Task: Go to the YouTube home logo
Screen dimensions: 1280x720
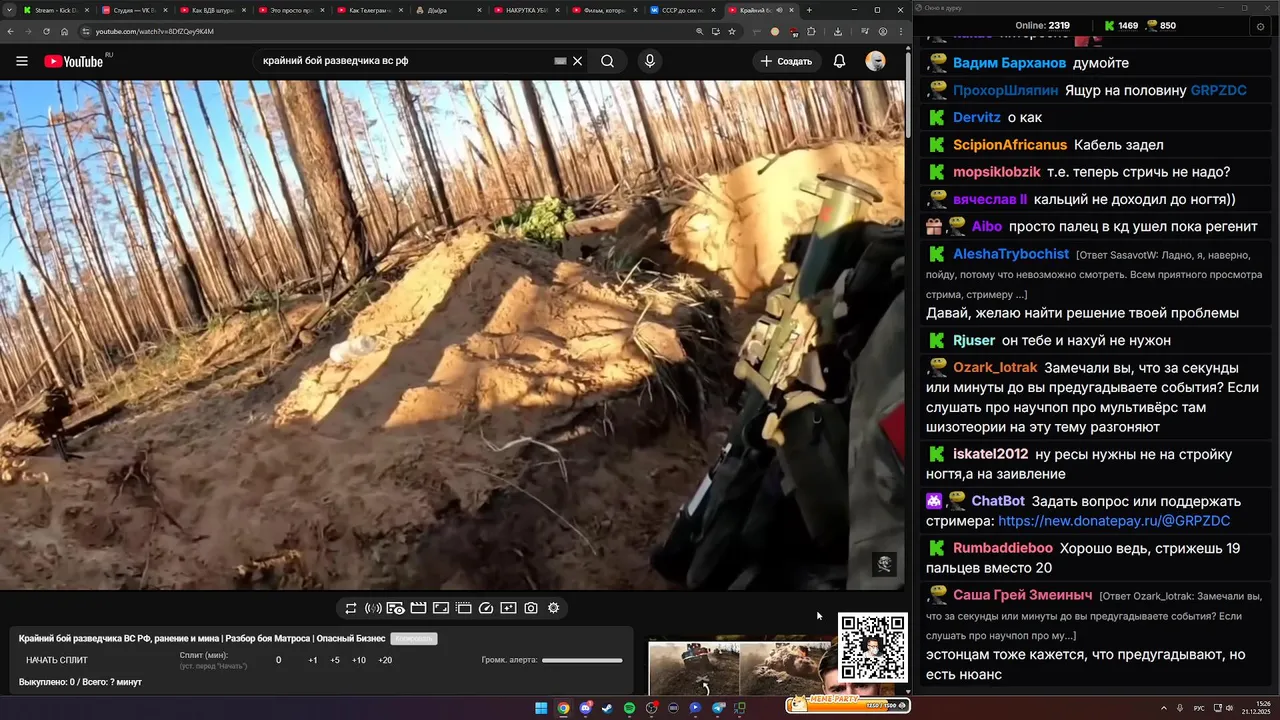Action: click(75, 61)
